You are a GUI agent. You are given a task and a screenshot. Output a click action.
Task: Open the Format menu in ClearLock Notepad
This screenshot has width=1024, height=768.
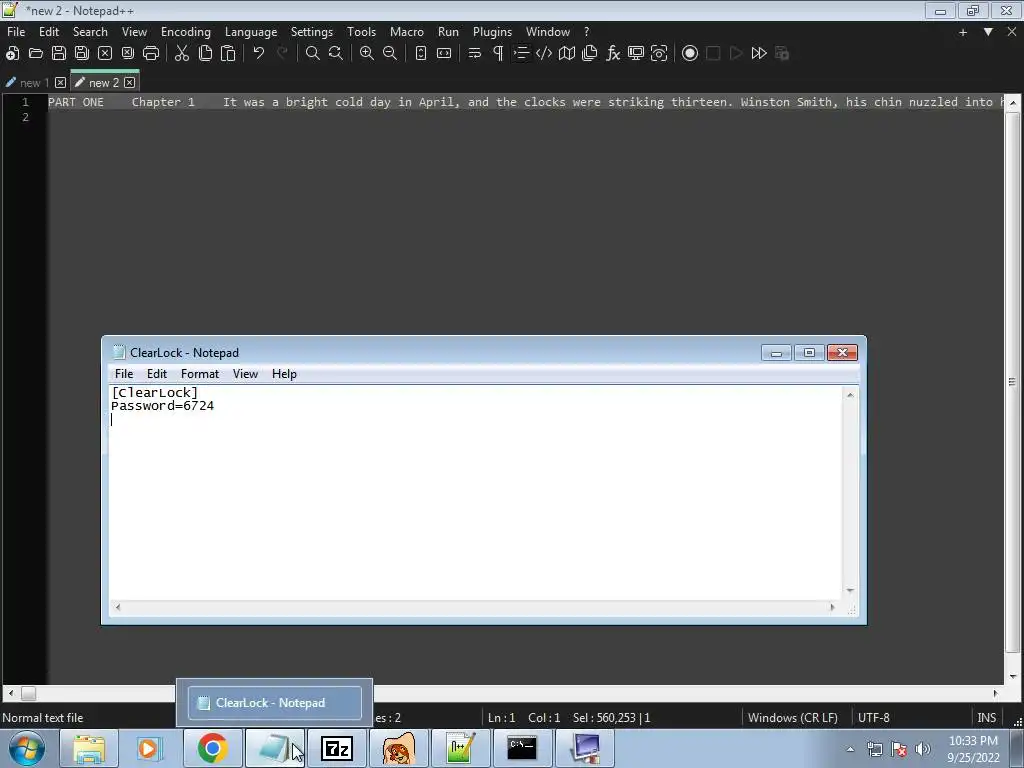(x=200, y=374)
